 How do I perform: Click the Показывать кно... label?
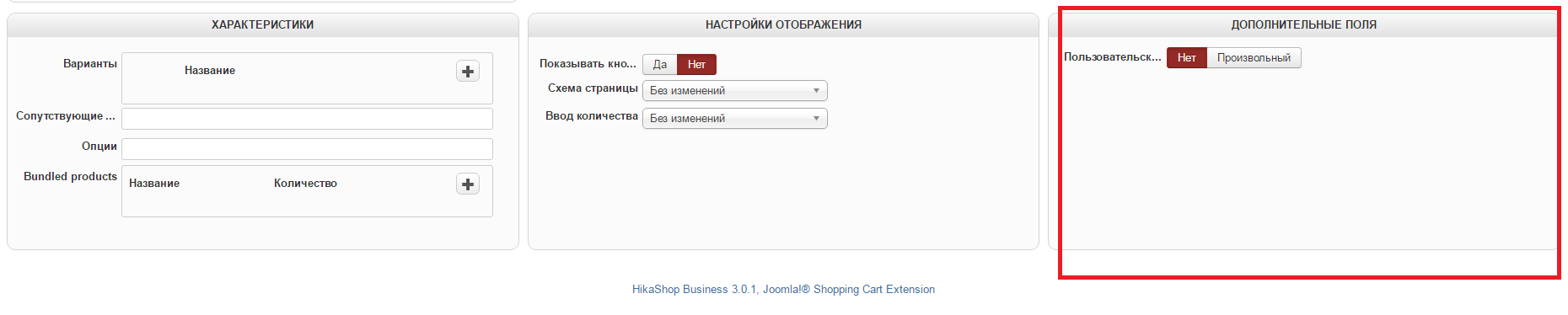click(x=588, y=63)
